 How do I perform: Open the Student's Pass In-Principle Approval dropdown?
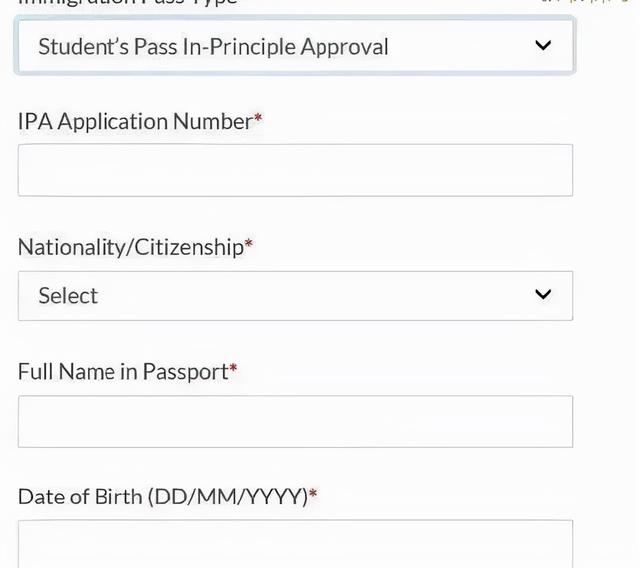point(295,46)
